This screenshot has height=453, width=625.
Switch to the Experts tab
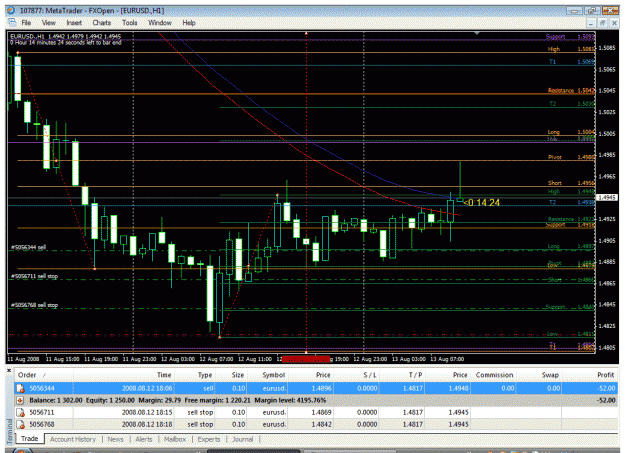[209, 439]
